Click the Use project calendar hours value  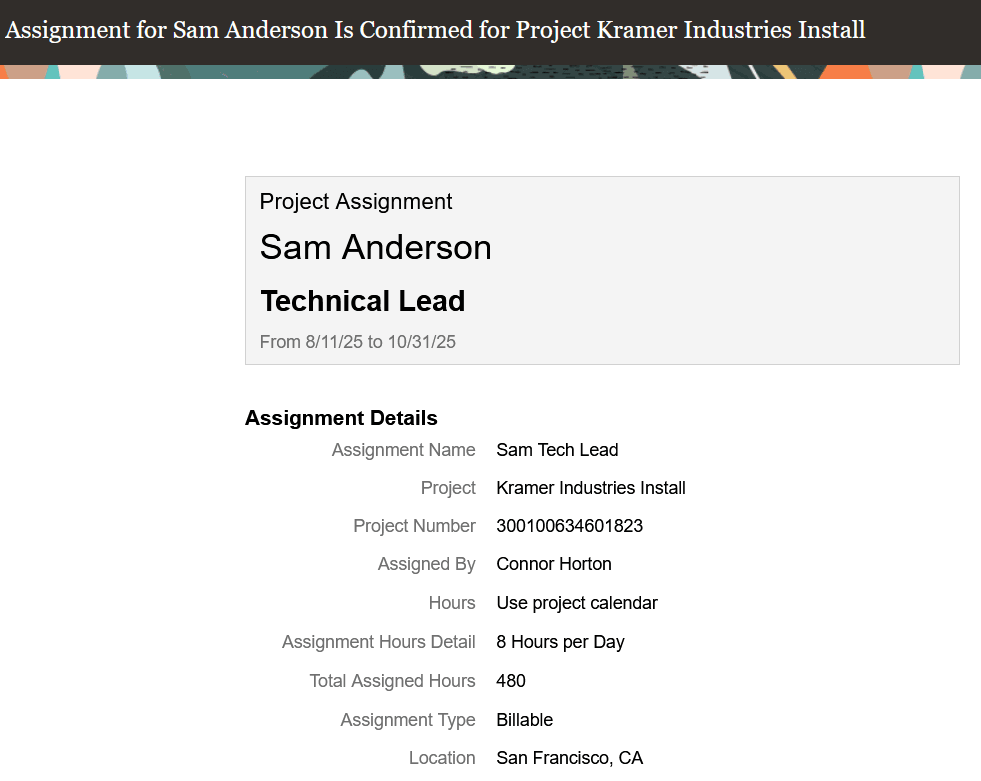(577, 603)
